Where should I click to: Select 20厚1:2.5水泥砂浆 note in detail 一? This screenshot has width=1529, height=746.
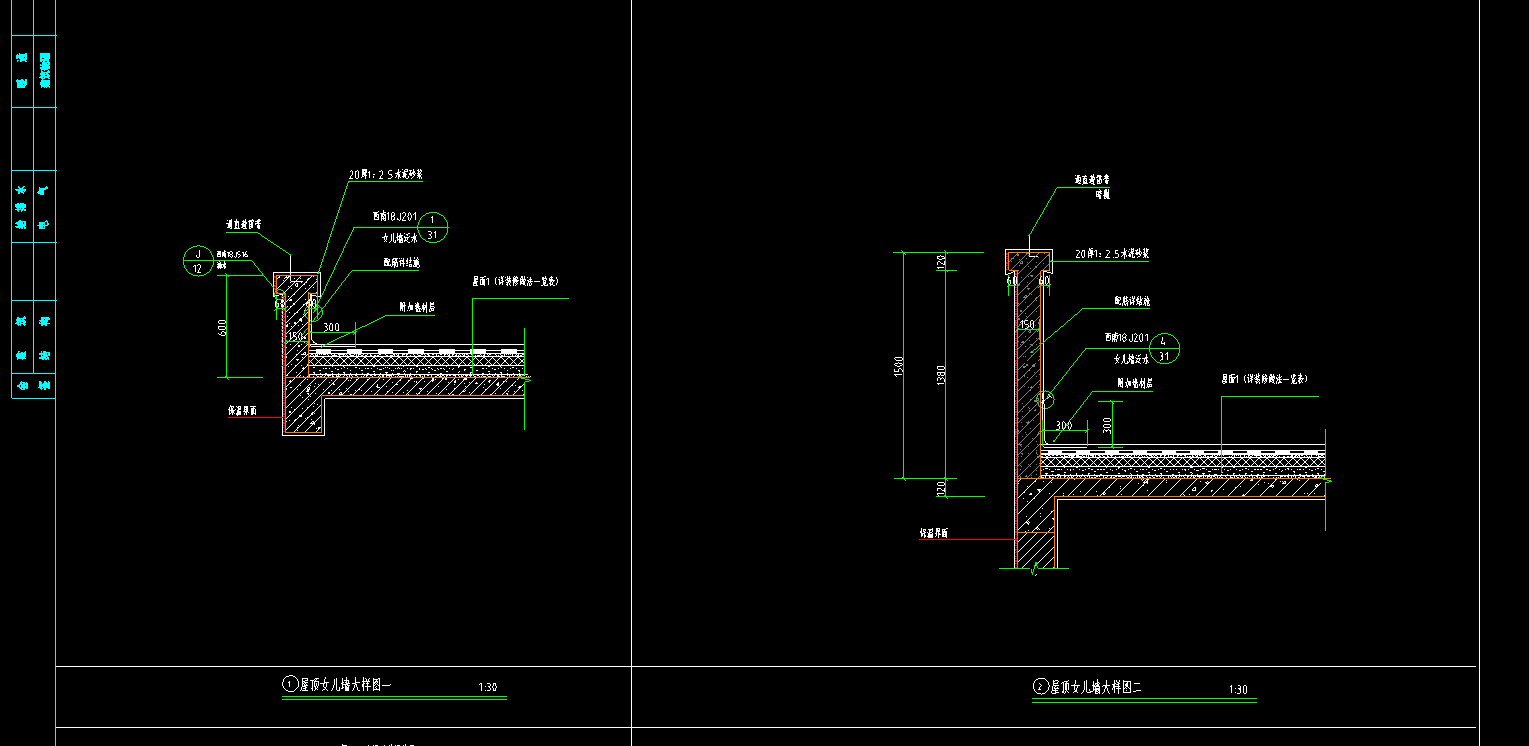click(386, 174)
